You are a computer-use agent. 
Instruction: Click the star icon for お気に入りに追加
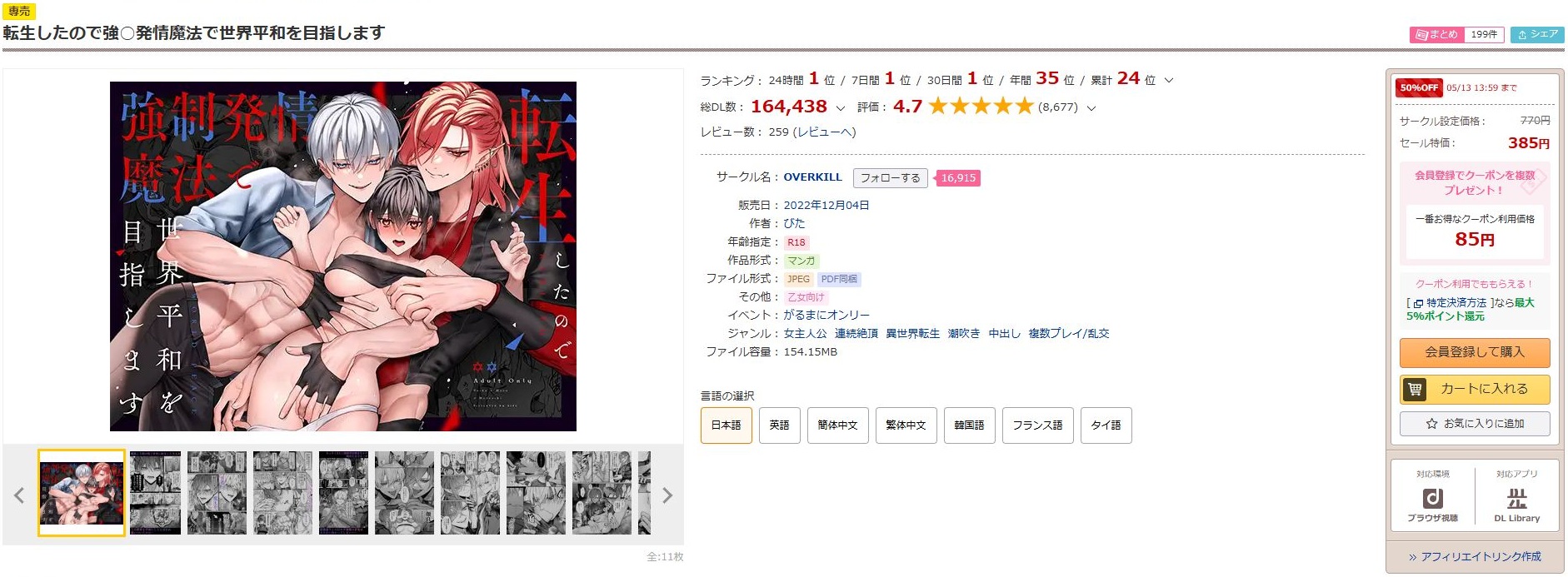point(1431,424)
